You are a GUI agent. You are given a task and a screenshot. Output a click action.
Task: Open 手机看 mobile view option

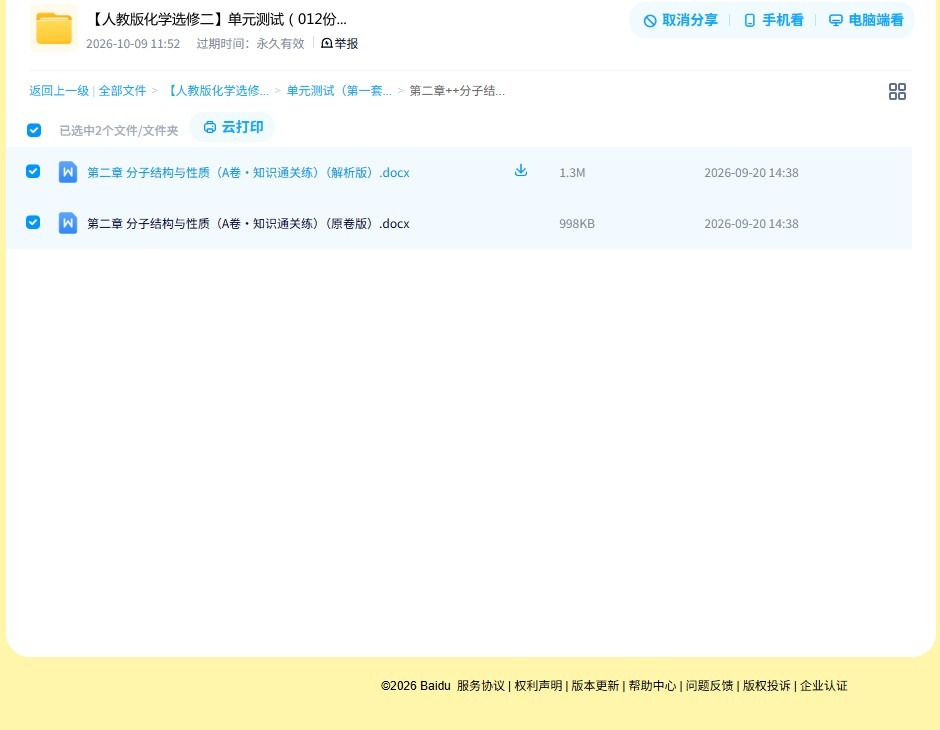(x=773, y=20)
